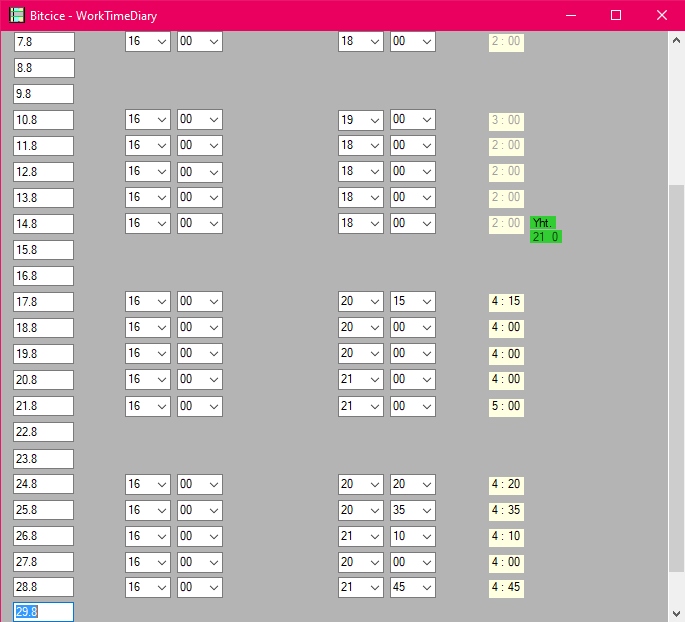Click the highlighted 29.8 date field
Image resolution: width=685 pixels, height=622 pixels.
(43, 612)
